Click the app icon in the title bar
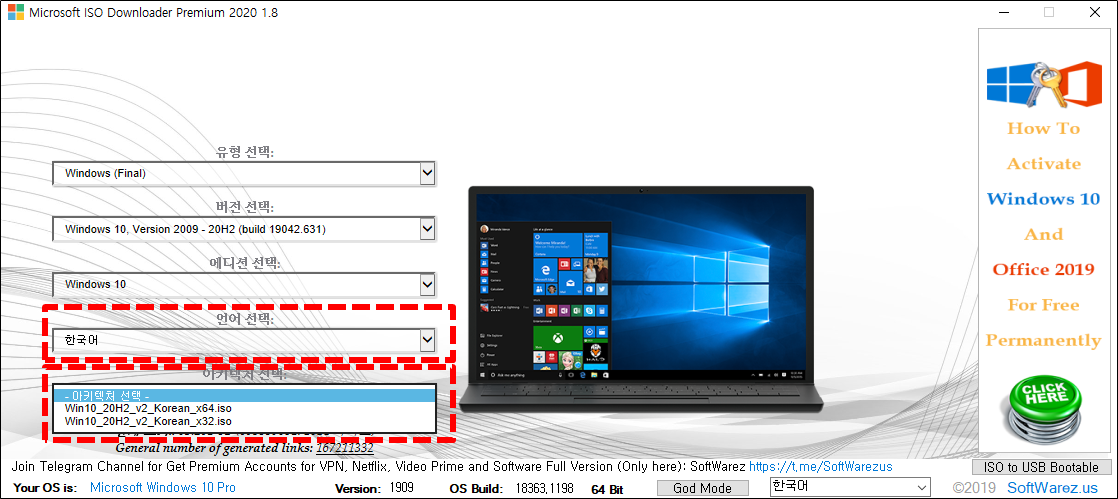1118x499 pixels. tap(15, 12)
